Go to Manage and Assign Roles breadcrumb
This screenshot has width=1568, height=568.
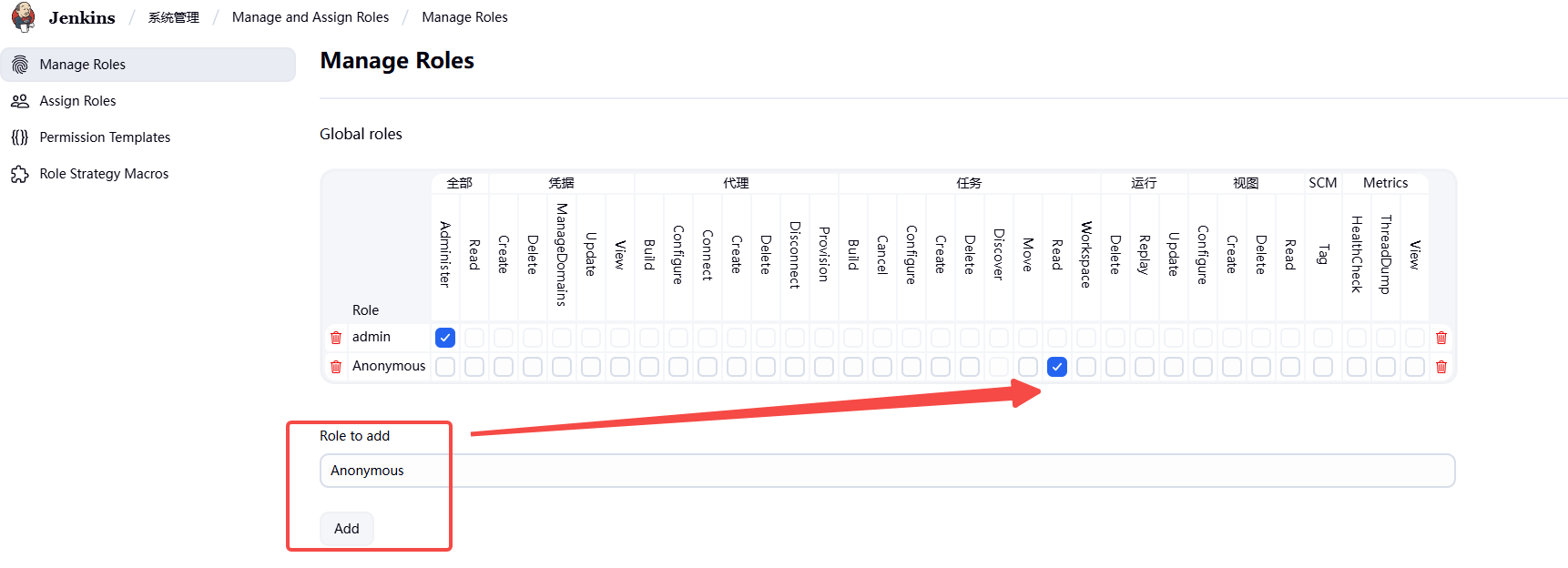tap(311, 17)
